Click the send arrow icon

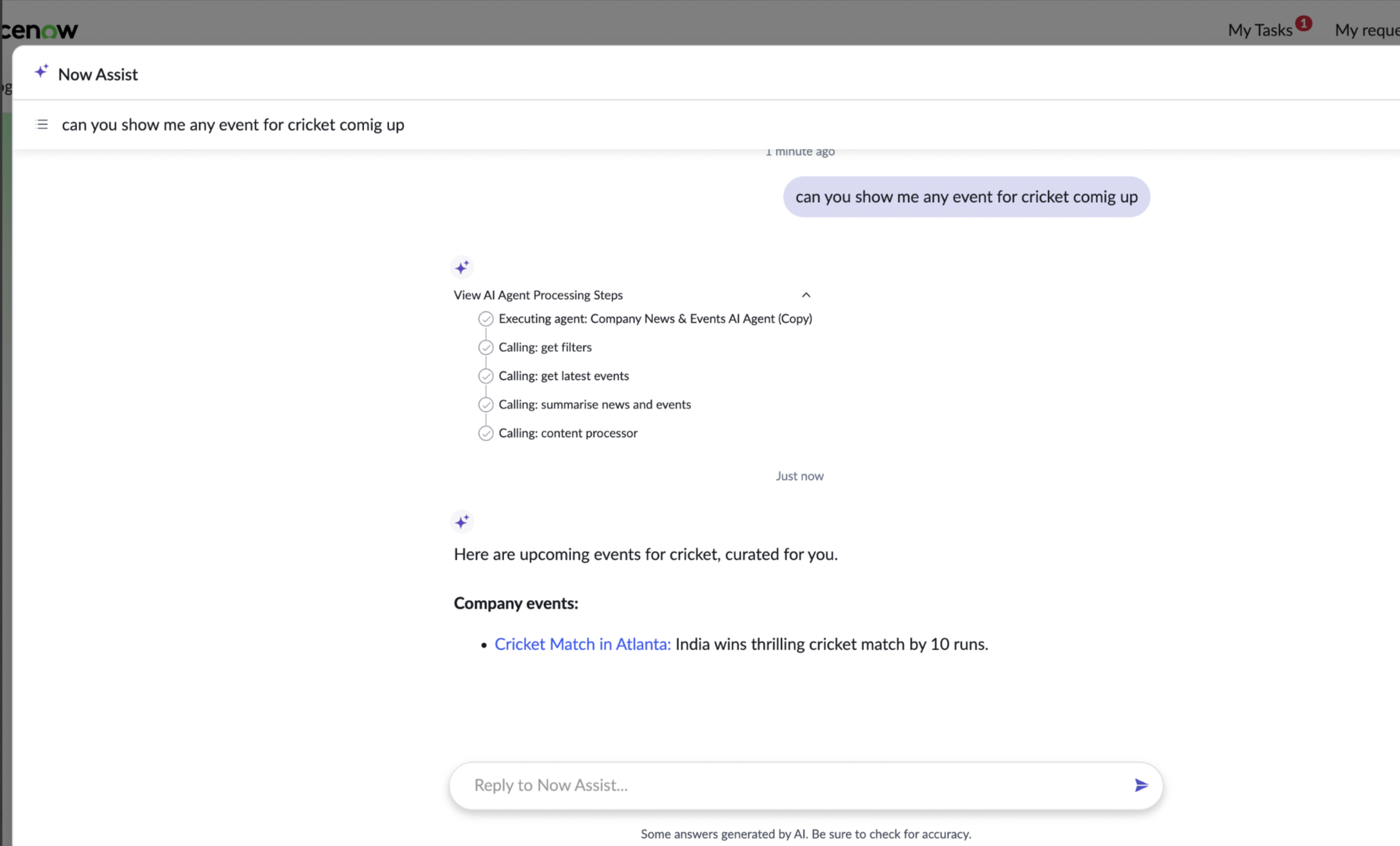pos(1141,785)
